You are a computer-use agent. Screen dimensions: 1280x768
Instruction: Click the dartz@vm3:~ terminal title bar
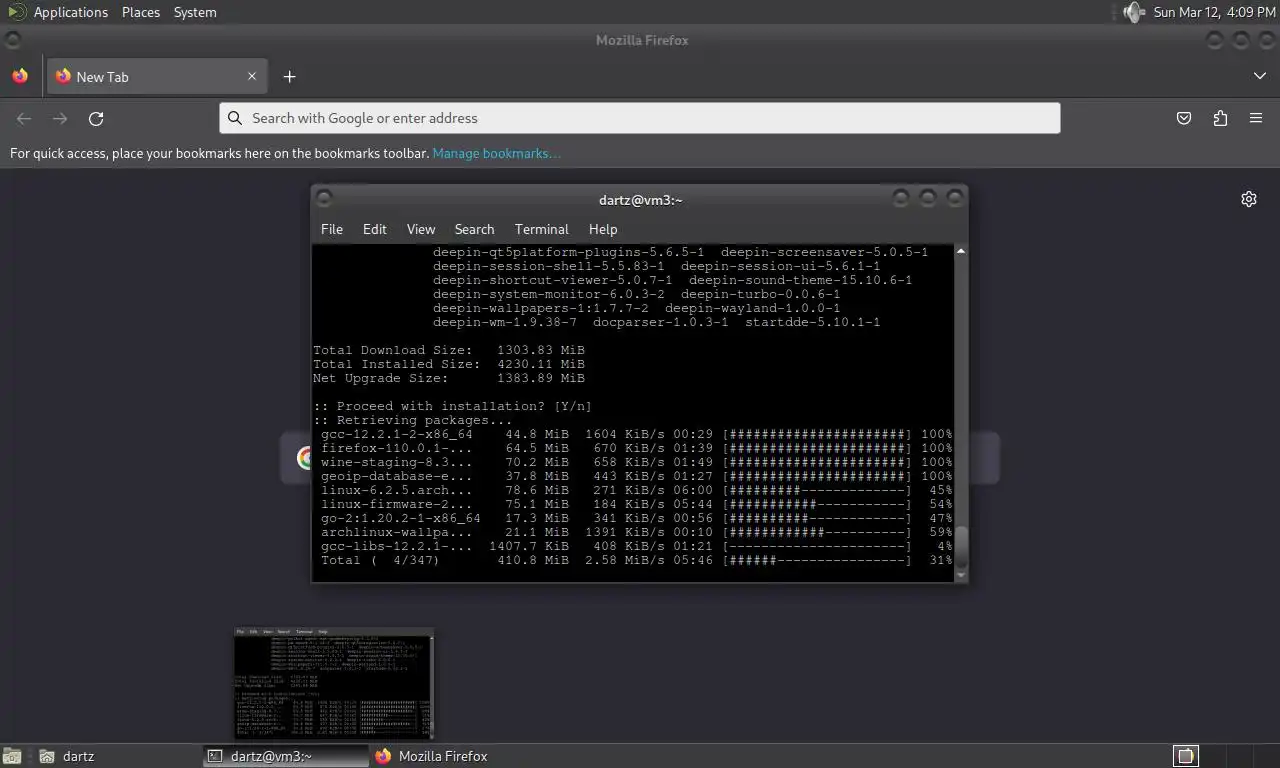640,199
